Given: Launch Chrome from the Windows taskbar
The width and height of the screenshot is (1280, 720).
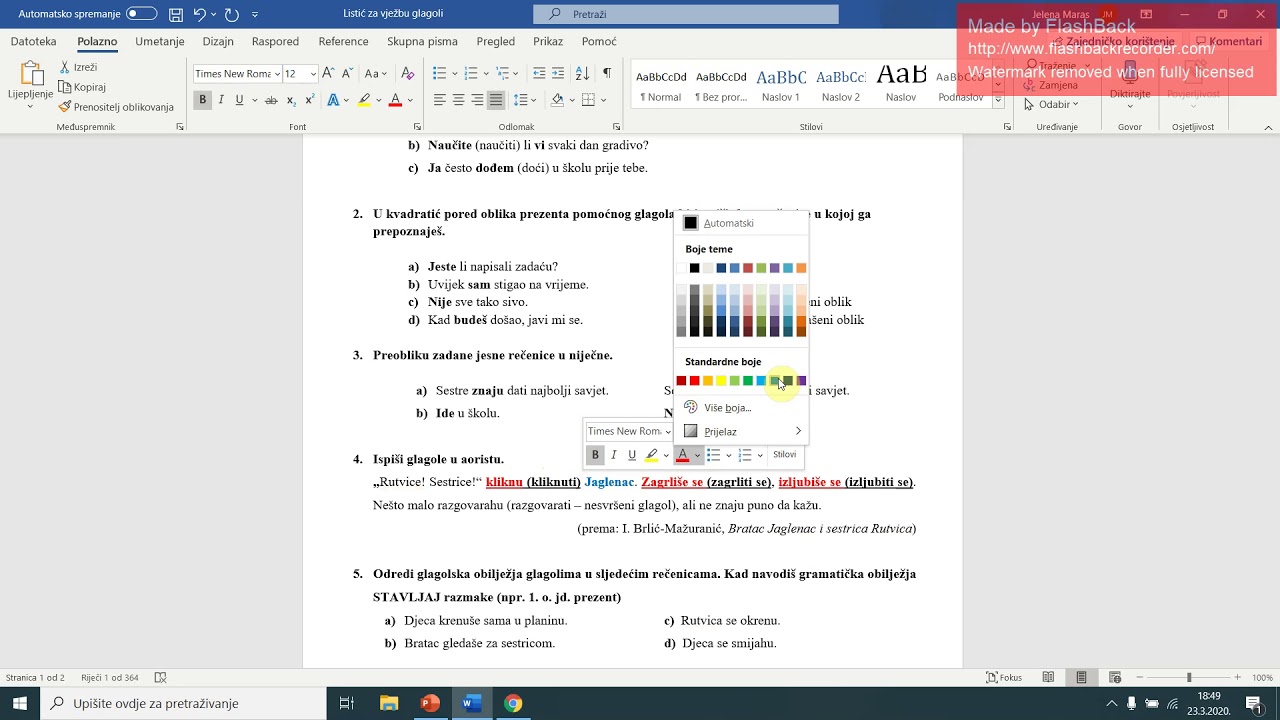Looking at the screenshot, I should (x=513, y=703).
